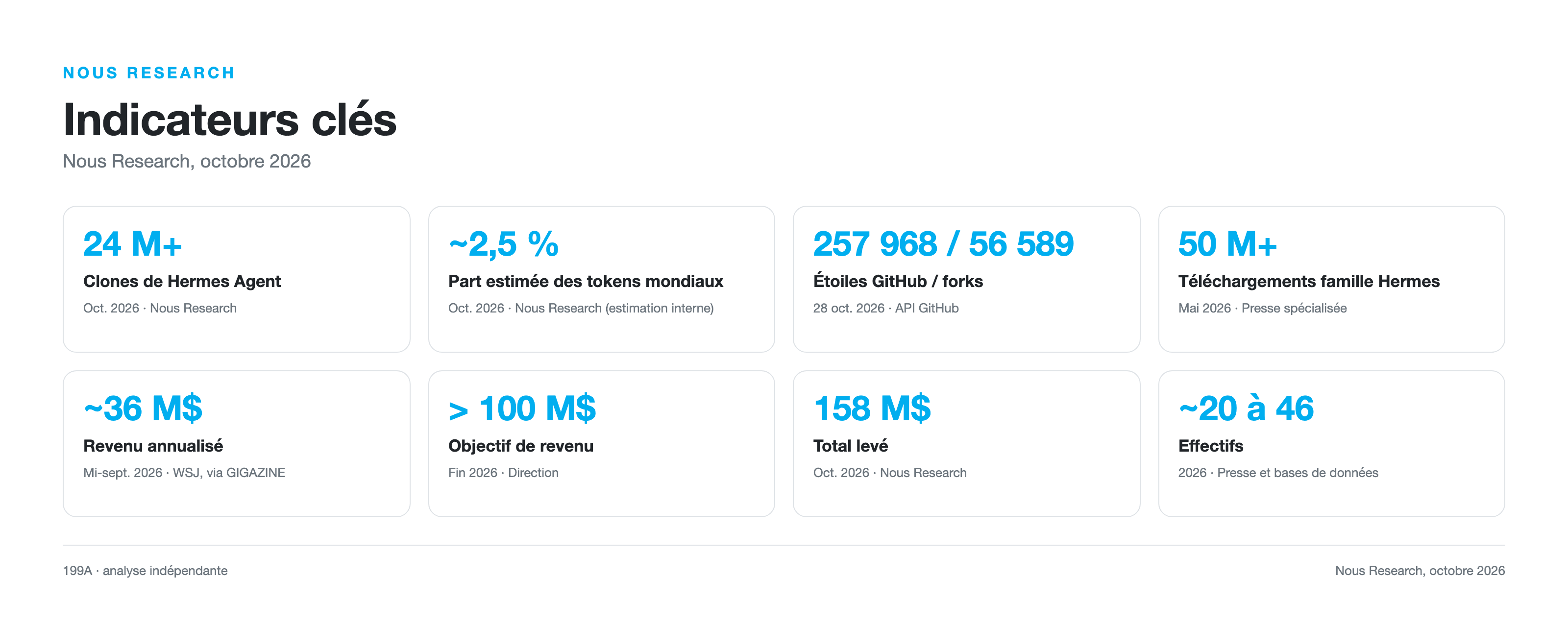The image size is (1568, 625).
Task: Click the 28 oct. 2026 API GitHub source
Action: click(885, 309)
